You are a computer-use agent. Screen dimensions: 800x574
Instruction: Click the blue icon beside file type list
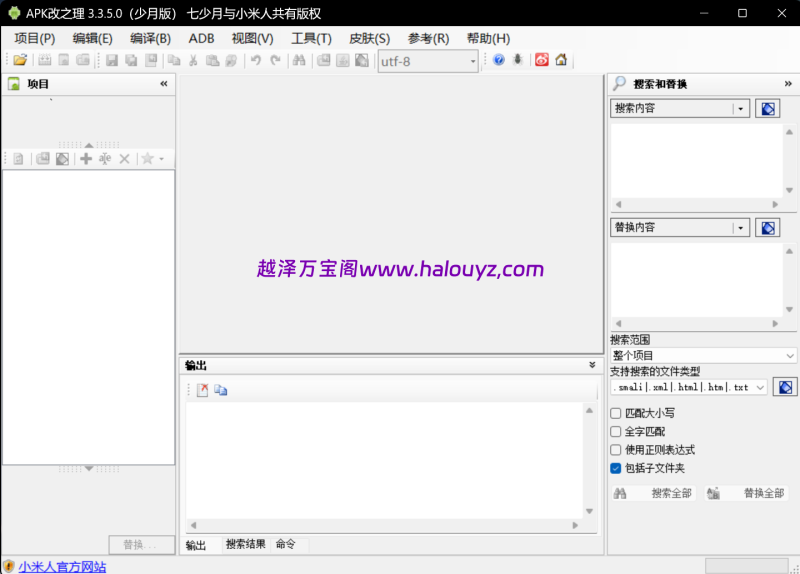[785, 387]
